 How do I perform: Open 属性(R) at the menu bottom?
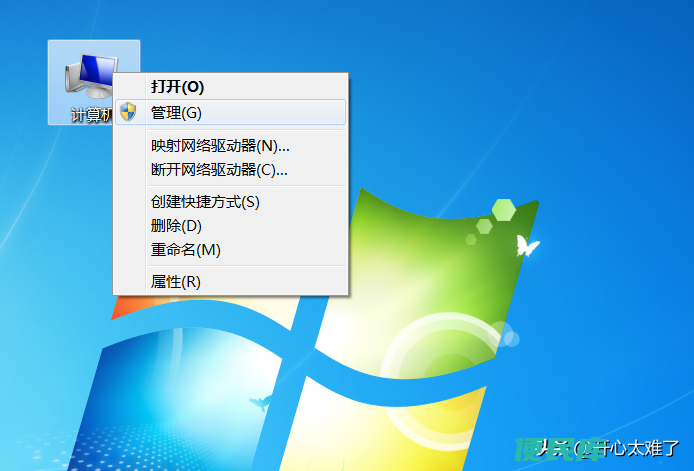pyautogui.click(x=230, y=282)
